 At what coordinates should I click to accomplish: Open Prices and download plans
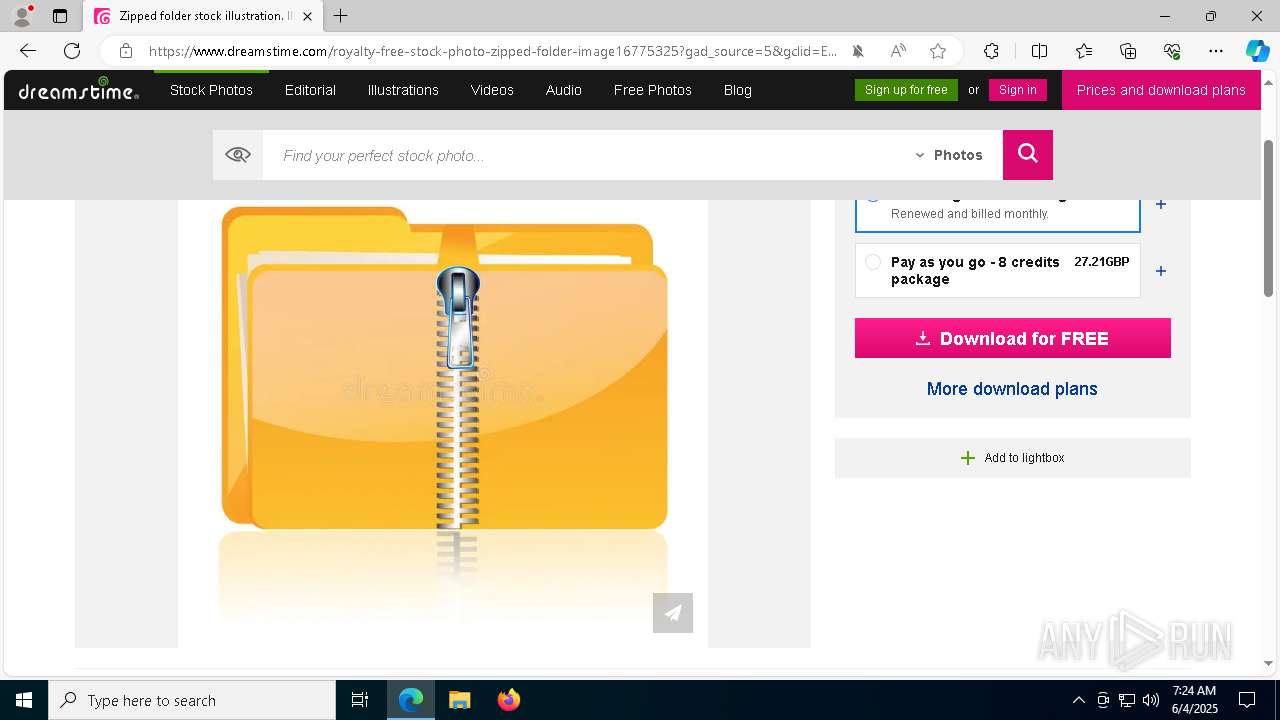coord(1161,90)
